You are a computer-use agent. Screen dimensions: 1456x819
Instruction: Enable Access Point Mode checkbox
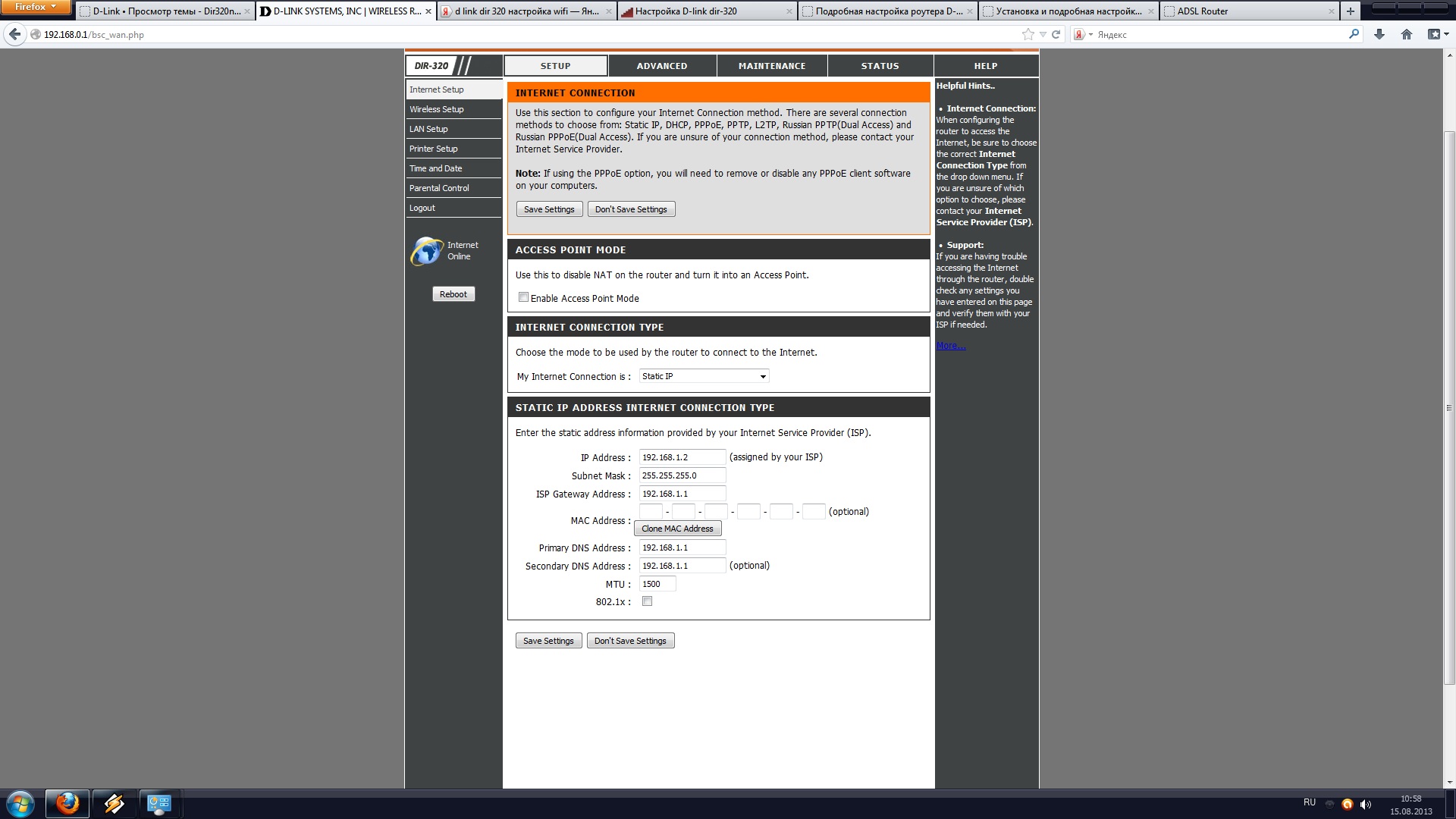tap(523, 297)
